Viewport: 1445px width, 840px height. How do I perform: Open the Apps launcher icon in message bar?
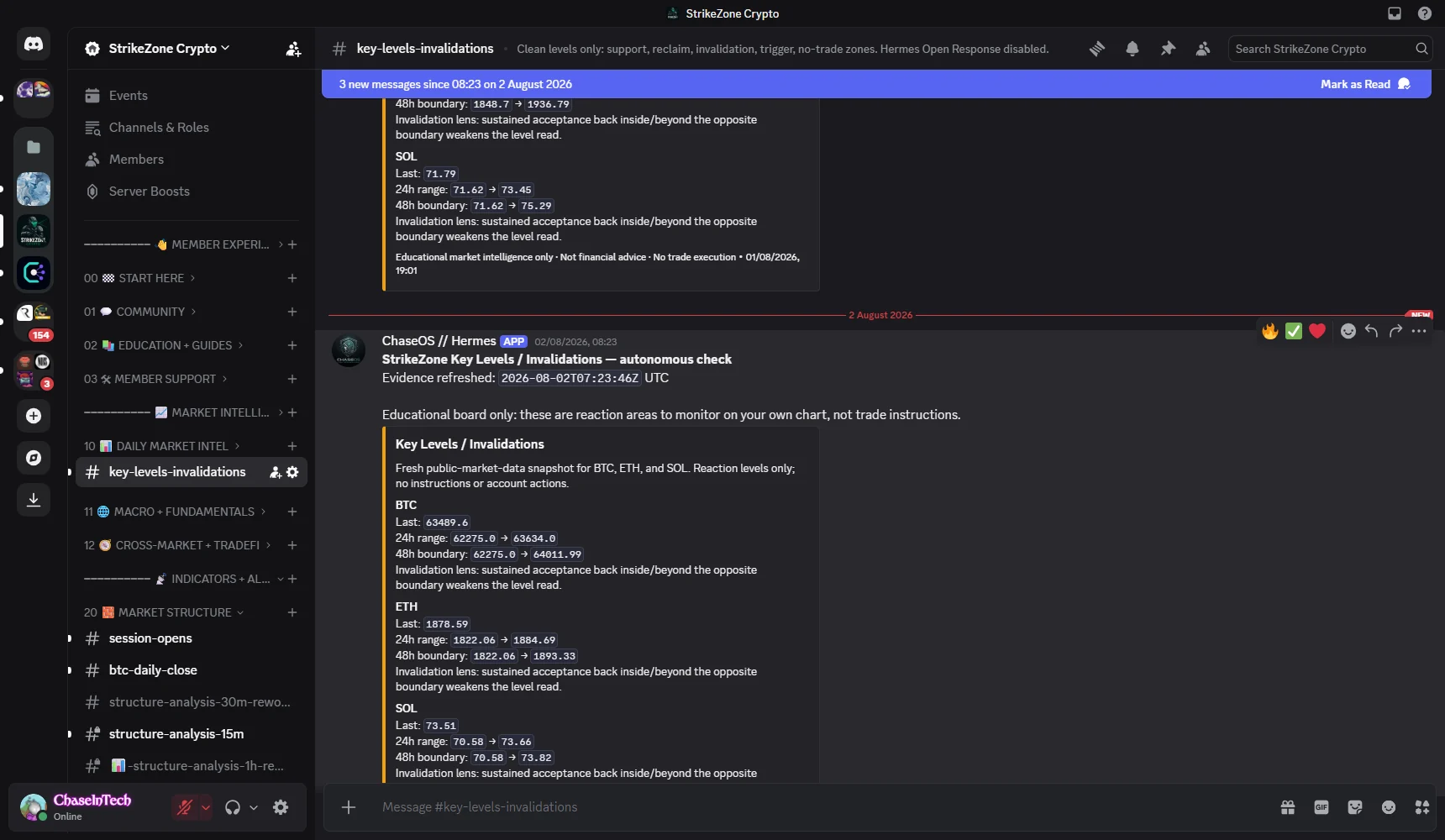point(1422,807)
